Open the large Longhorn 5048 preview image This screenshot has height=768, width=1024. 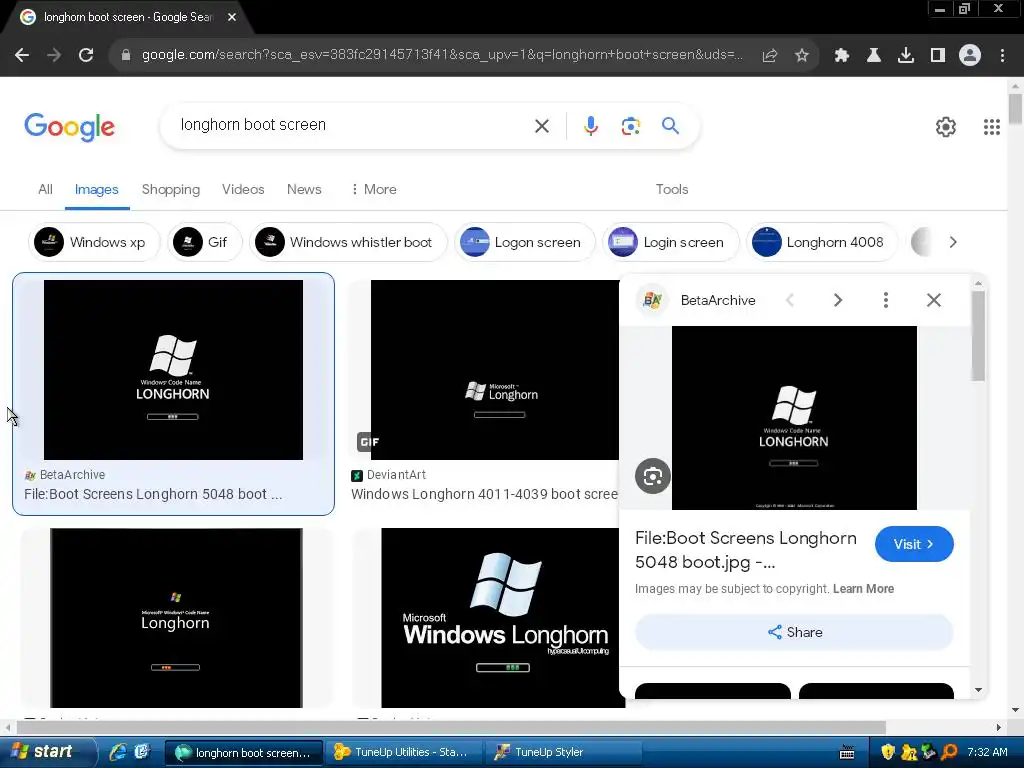(x=794, y=418)
